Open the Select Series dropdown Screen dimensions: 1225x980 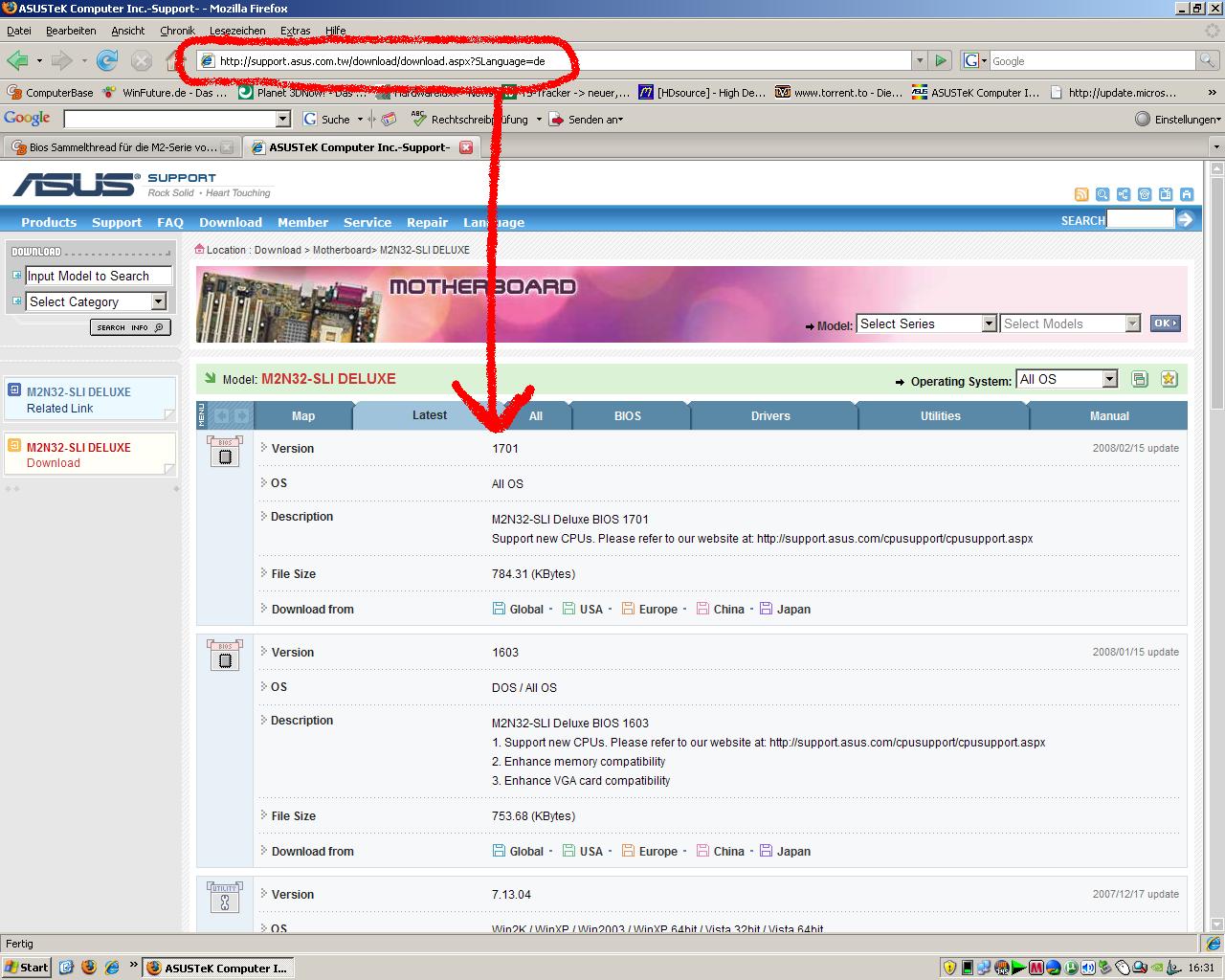pos(926,323)
